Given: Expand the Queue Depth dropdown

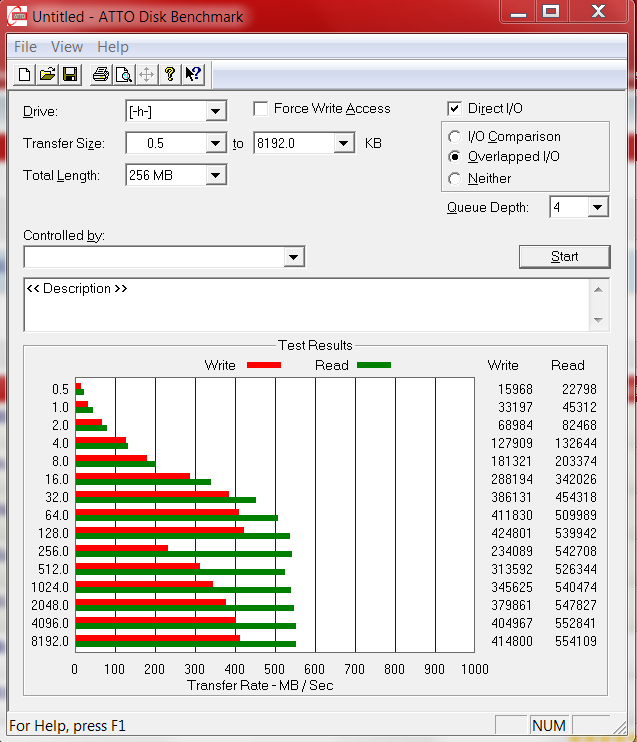Looking at the screenshot, I should [597, 208].
